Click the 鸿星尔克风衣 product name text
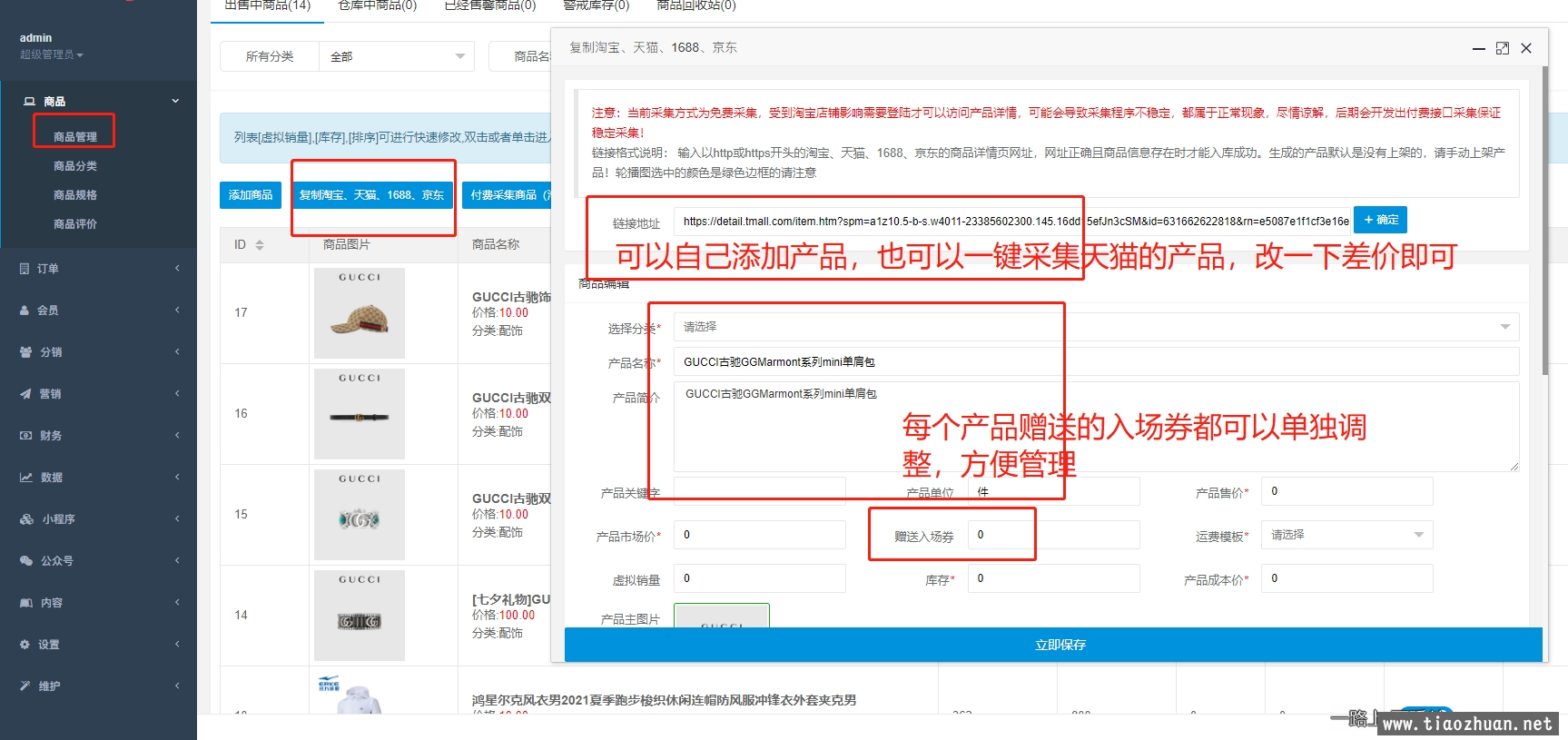 [664, 700]
